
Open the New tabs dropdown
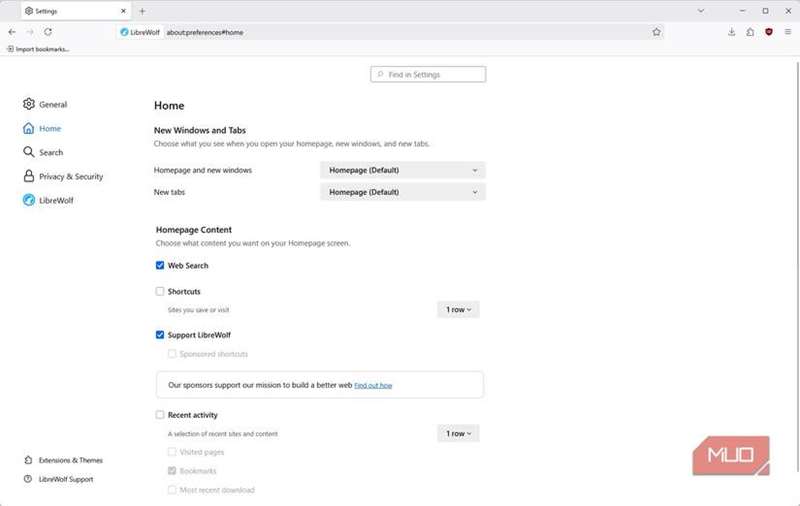point(403,192)
